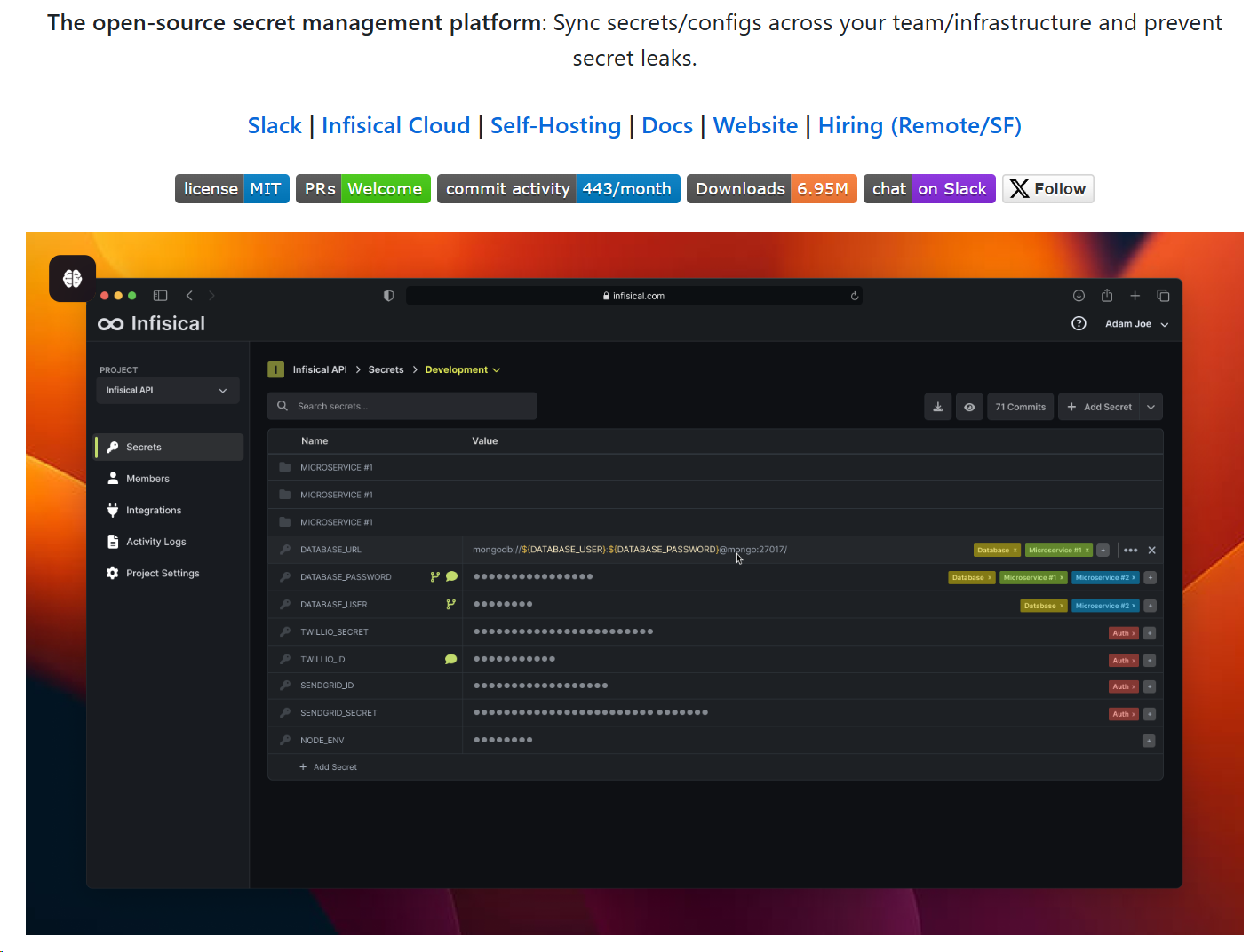Viewport: 1258px width, 952px height.
Task: Click the search magnifier icon
Action: click(283, 406)
